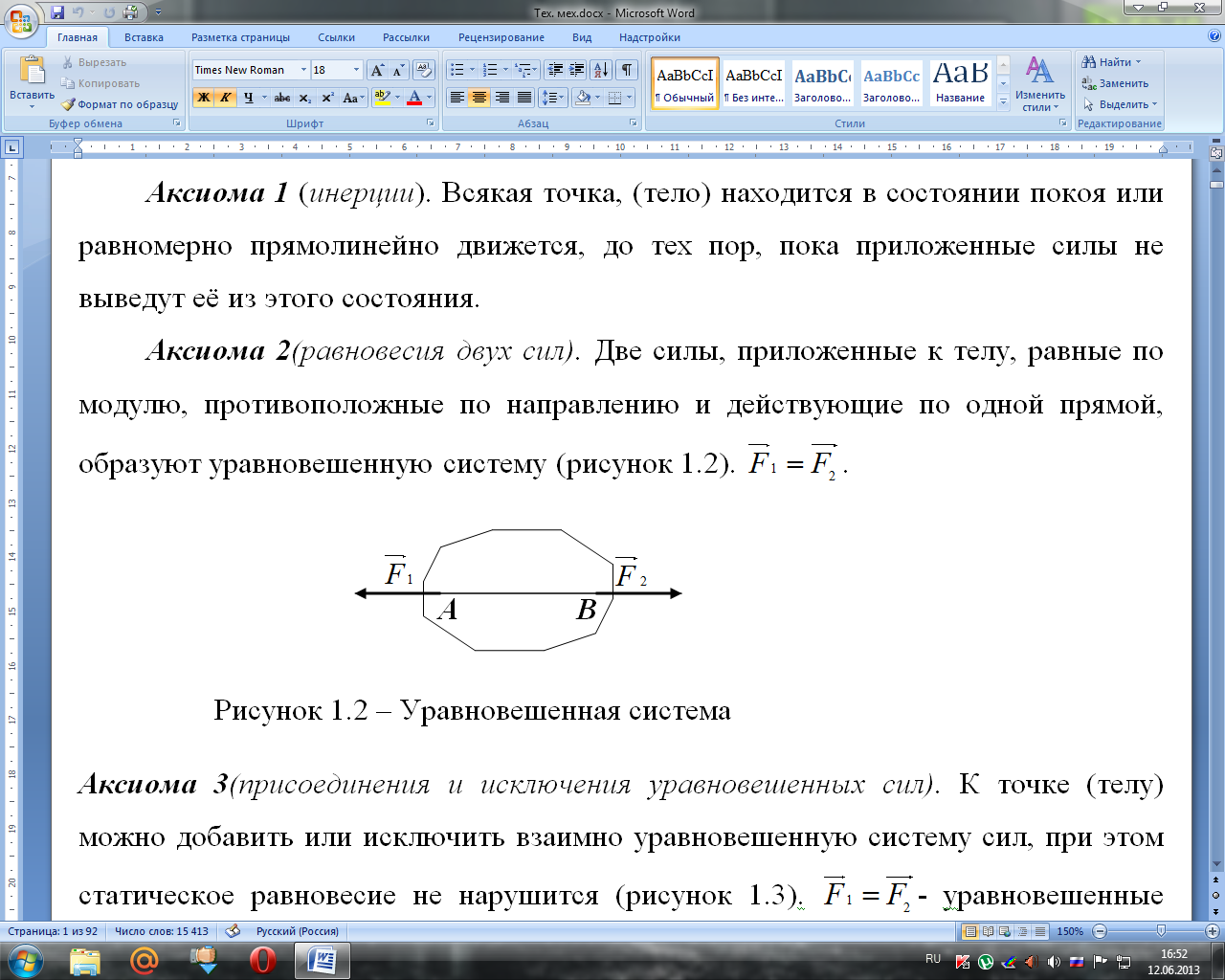Click the Word Help question mark icon
This screenshot has width=1225, height=980.
tap(1214, 36)
